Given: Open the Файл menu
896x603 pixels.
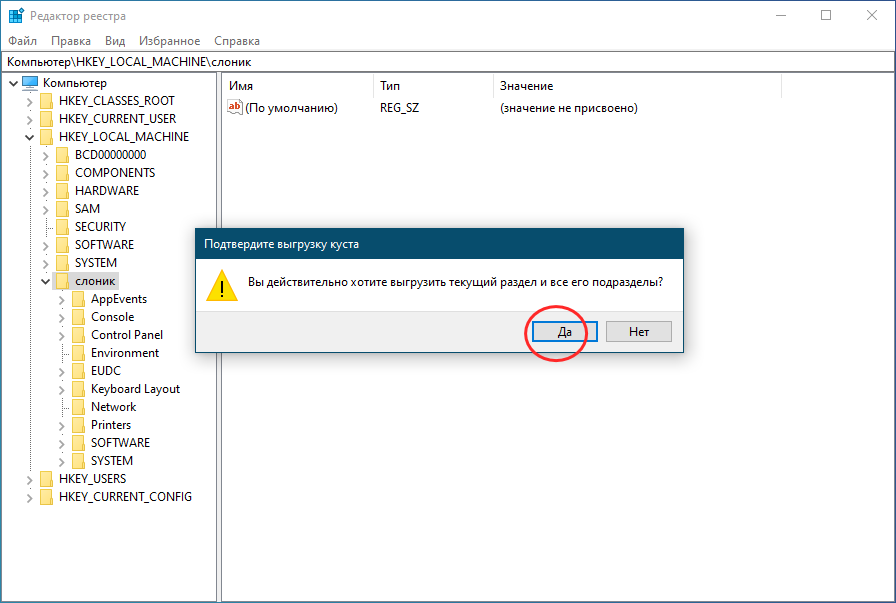Looking at the screenshot, I should pos(22,41).
